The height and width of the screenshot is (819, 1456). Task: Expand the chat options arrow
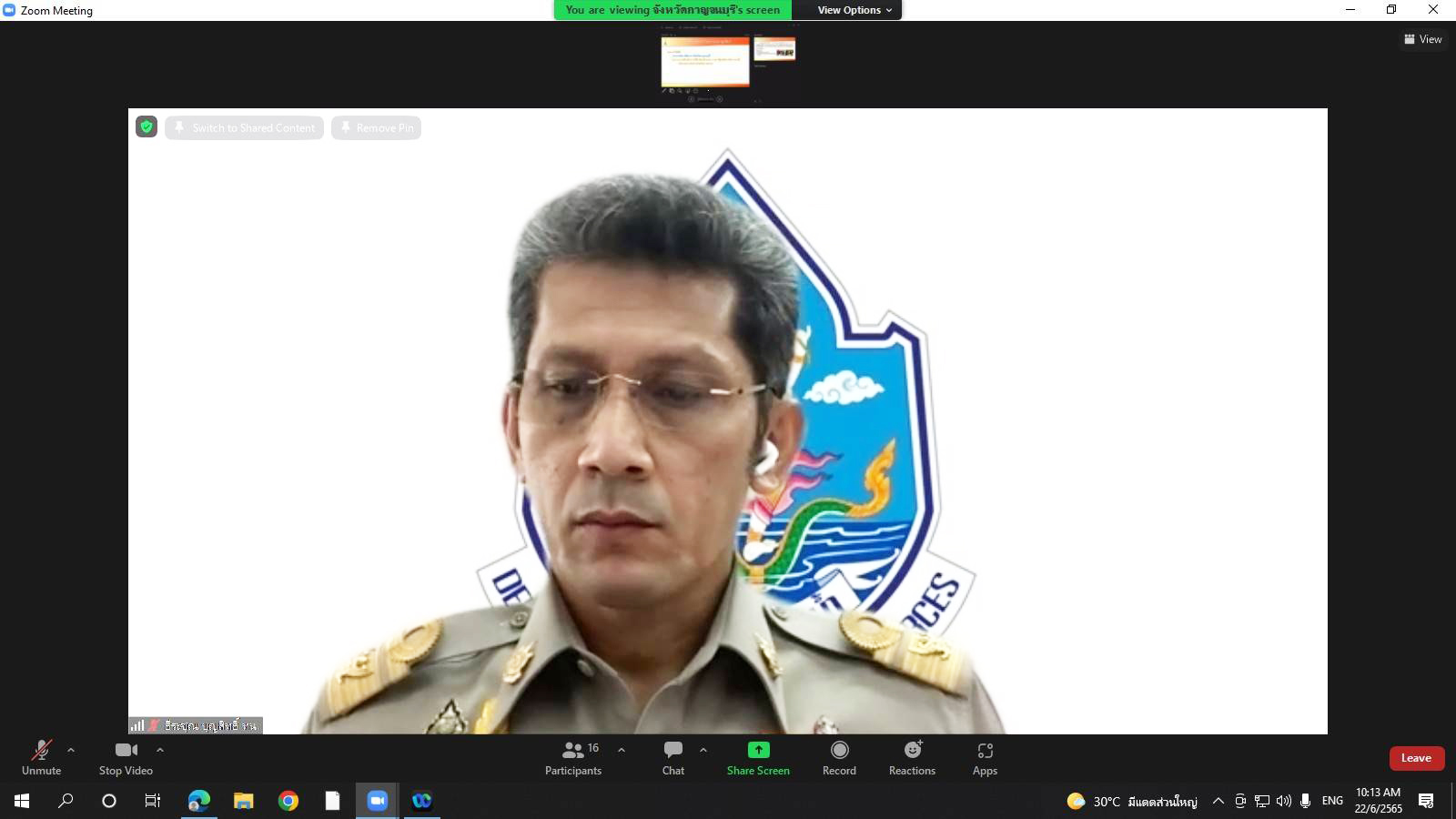tap(703, 750)
